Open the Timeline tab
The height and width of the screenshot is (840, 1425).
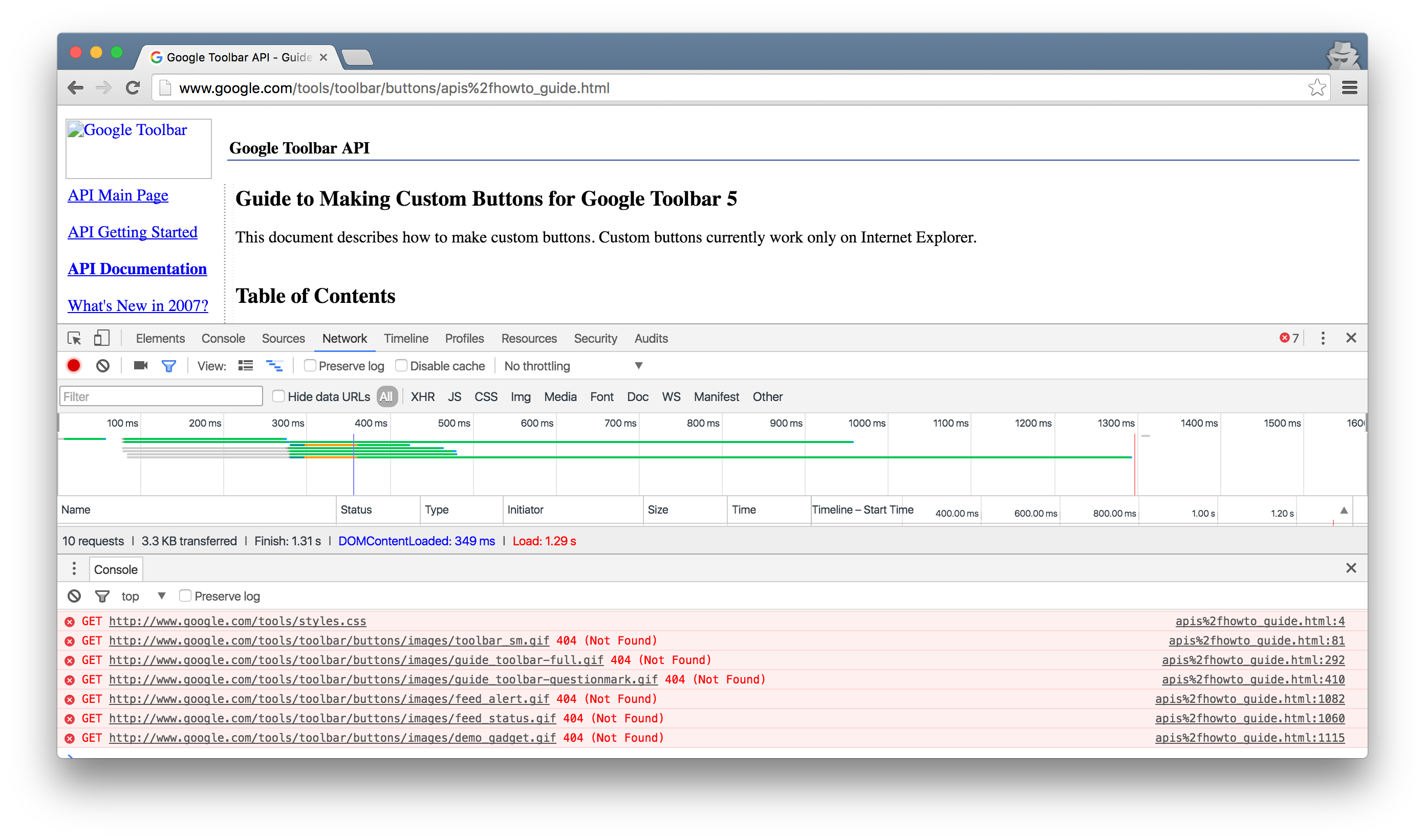click(x=406, y=339)
